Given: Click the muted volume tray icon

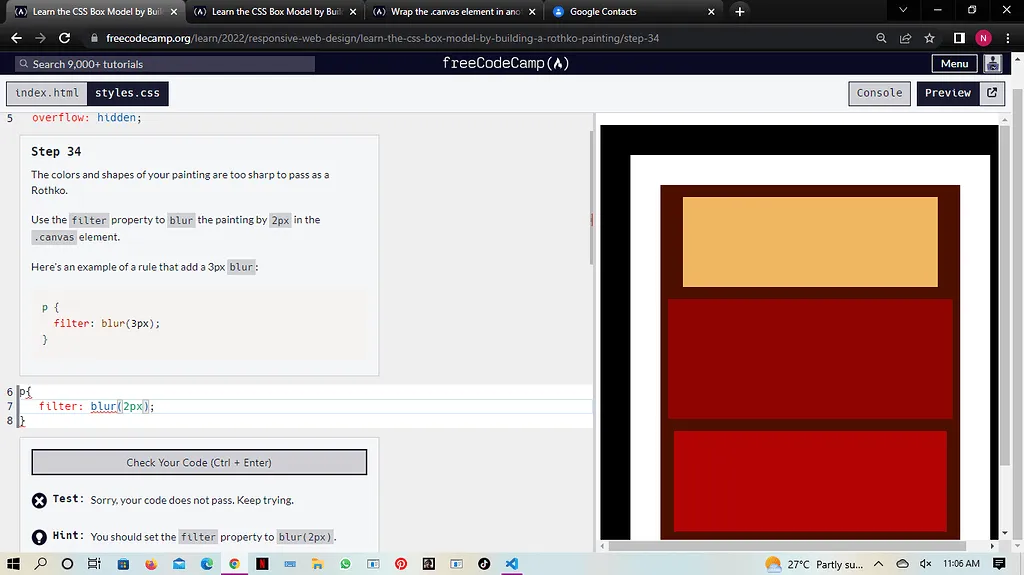Looking at the screenshot, I should [x=925, y=563].
